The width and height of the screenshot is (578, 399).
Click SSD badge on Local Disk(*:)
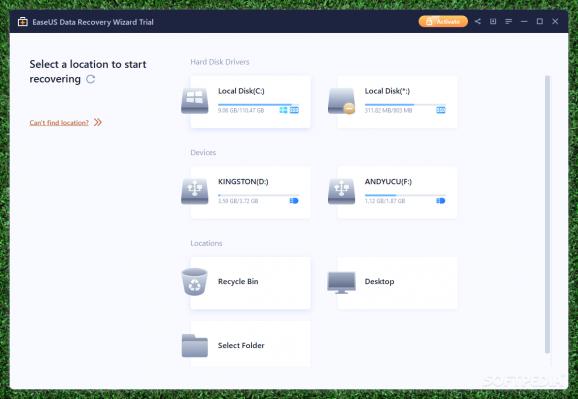[x=441, y=110]
